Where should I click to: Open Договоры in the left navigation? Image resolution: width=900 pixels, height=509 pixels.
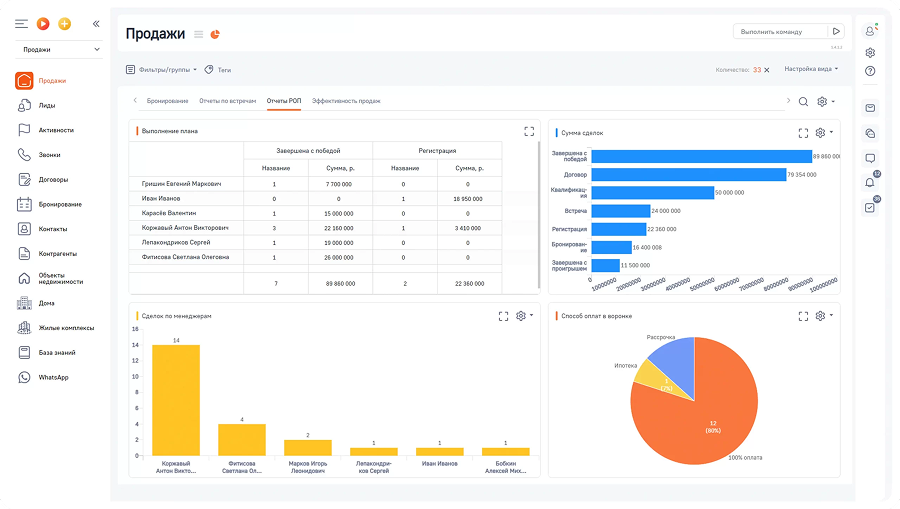[53, 180]
